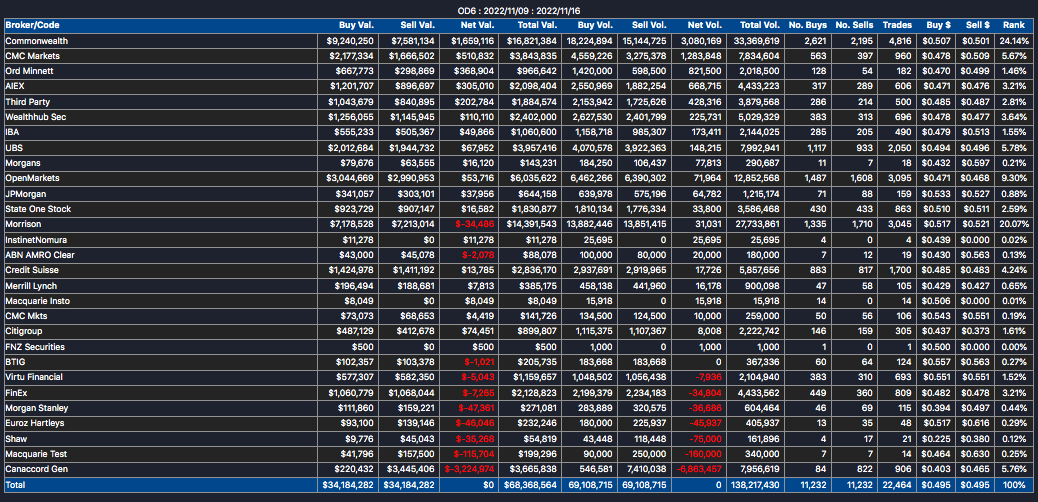
Task: Select the Virtu Financial broker name
Action: 34,377
